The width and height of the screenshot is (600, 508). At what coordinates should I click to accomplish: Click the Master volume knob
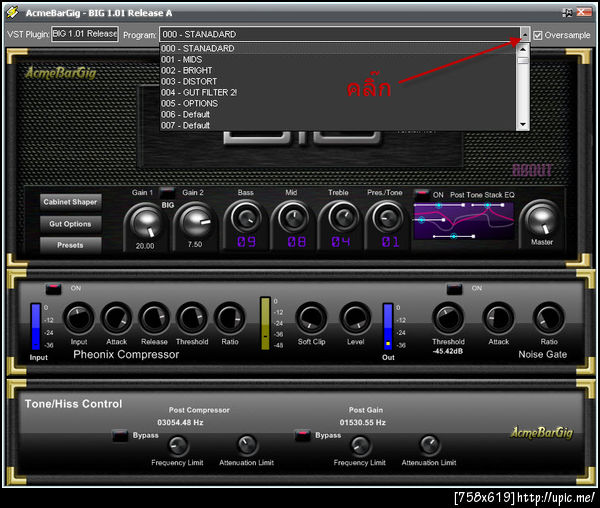click(542, 220)
